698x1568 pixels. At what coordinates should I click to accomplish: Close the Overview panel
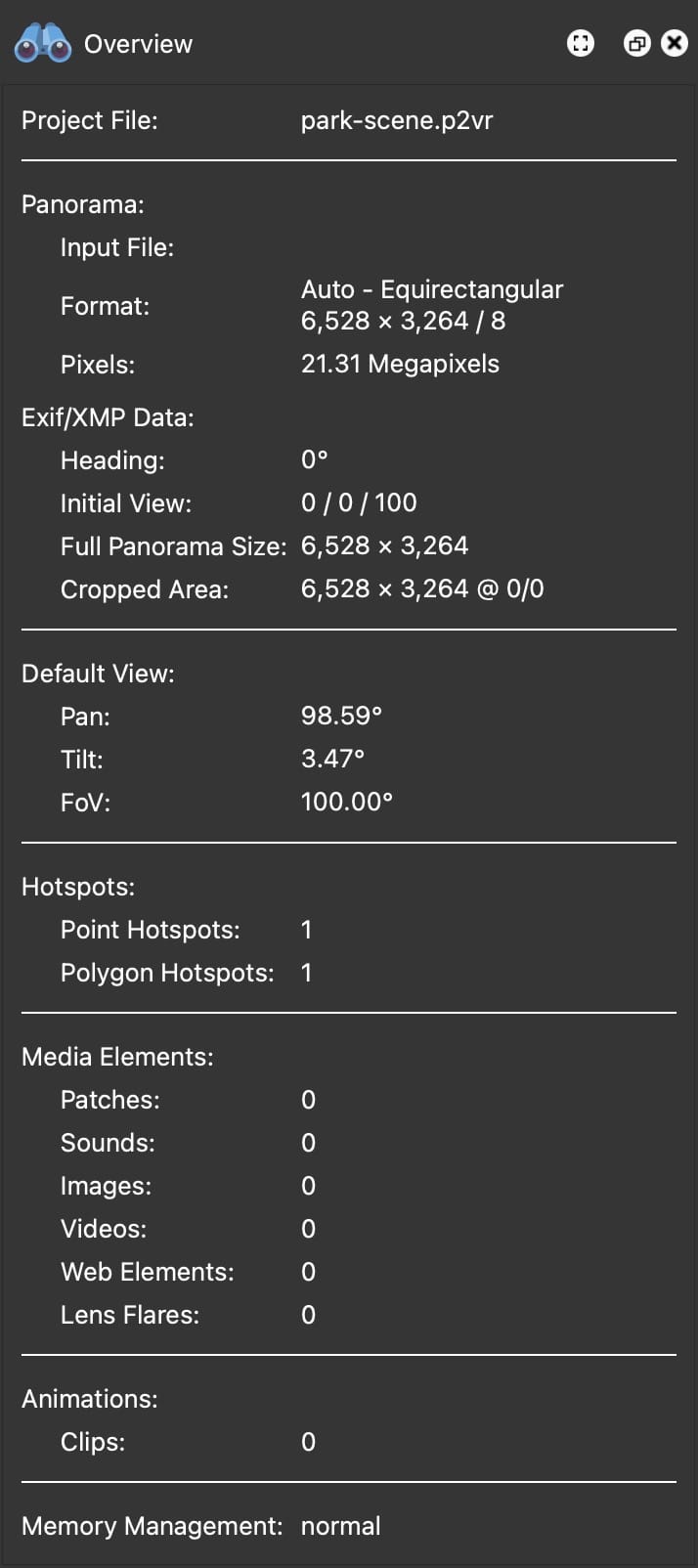(x=675, y=43)
